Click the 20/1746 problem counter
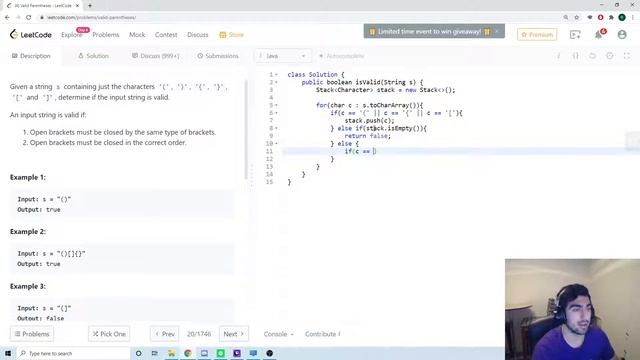The image size is (640, 360). 199,334
